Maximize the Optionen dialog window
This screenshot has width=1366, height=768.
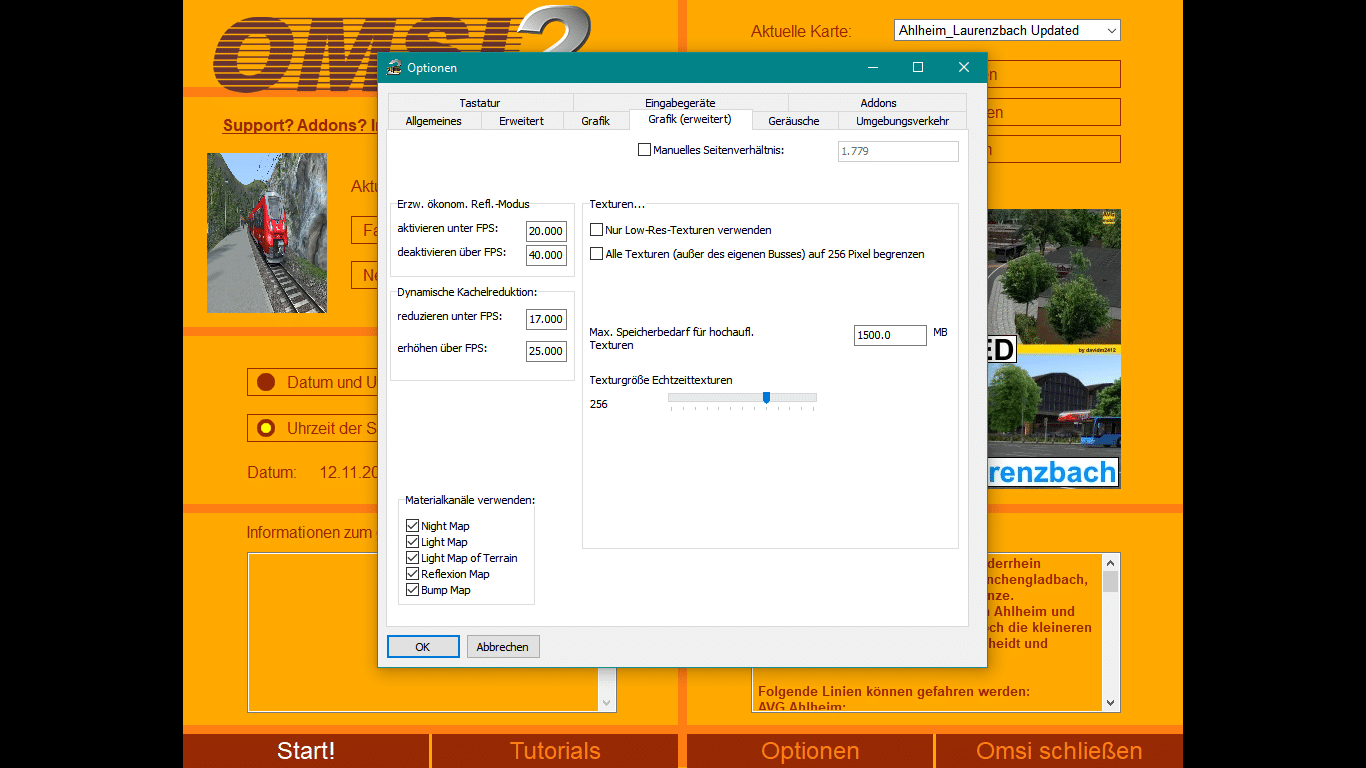(917, 68)
